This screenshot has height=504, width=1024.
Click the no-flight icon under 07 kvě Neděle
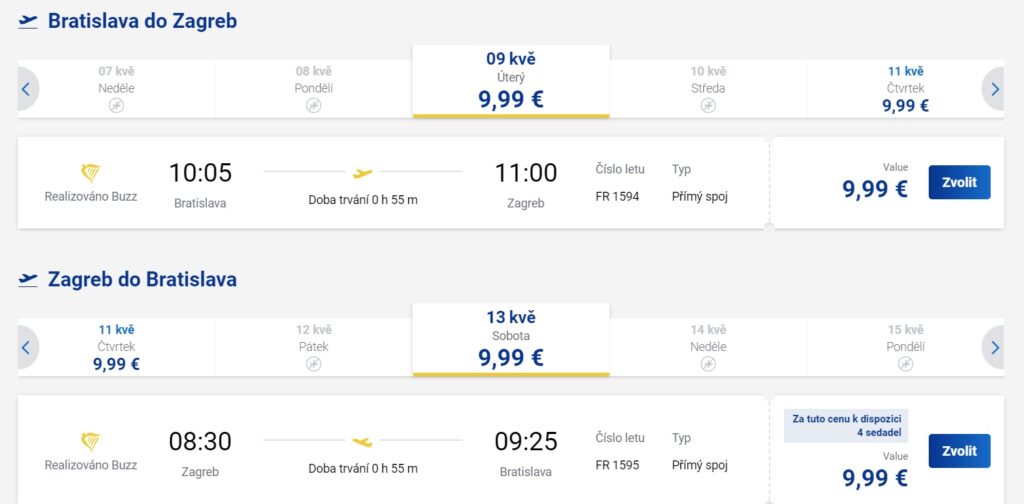click(116, 105)
